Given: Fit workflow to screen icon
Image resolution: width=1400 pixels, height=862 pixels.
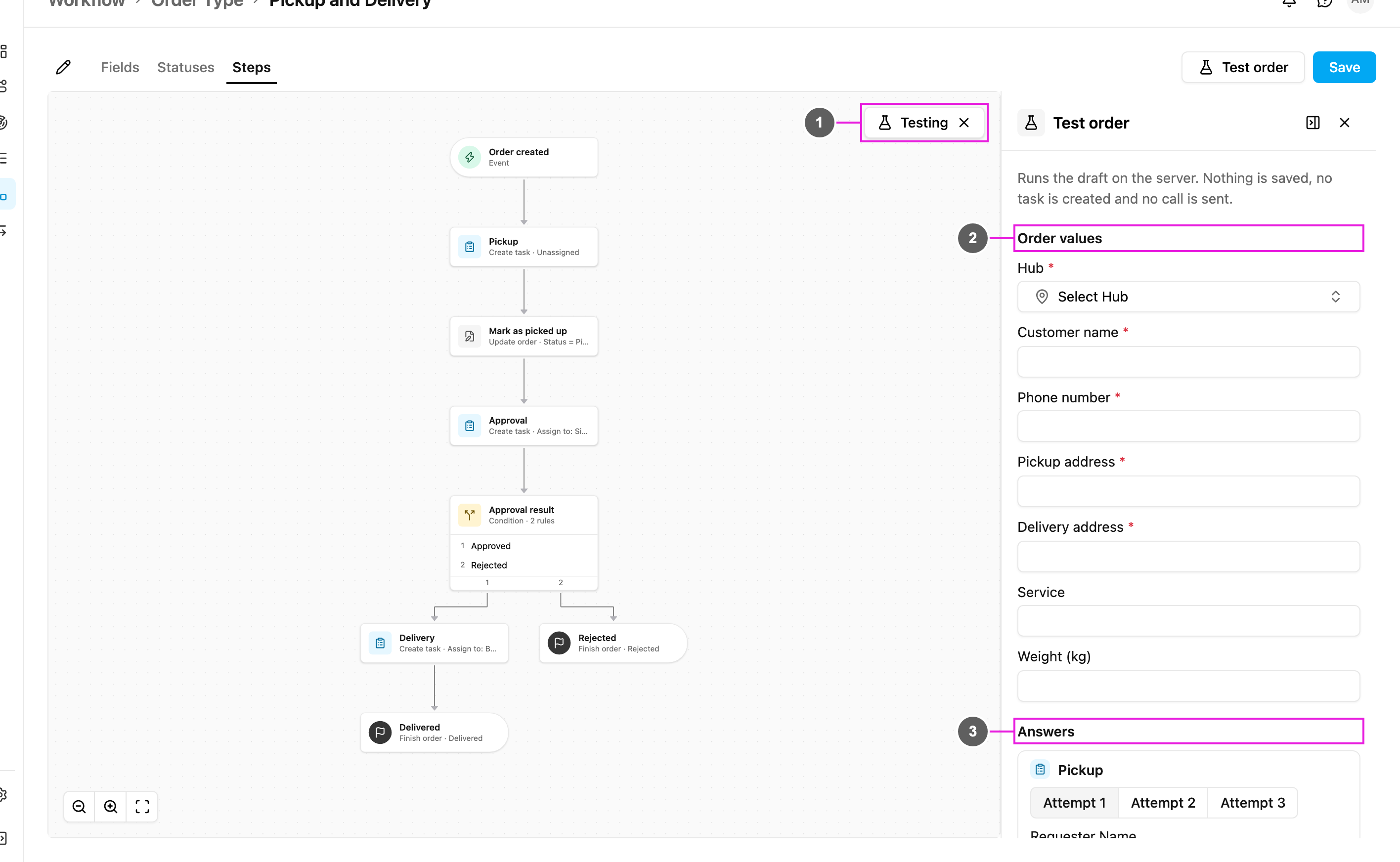Looking at the screenshot, I should click(x=142, y=807).
